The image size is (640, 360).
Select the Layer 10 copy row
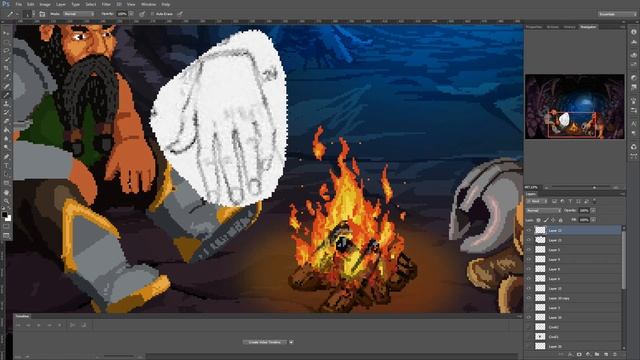[573, 298]
